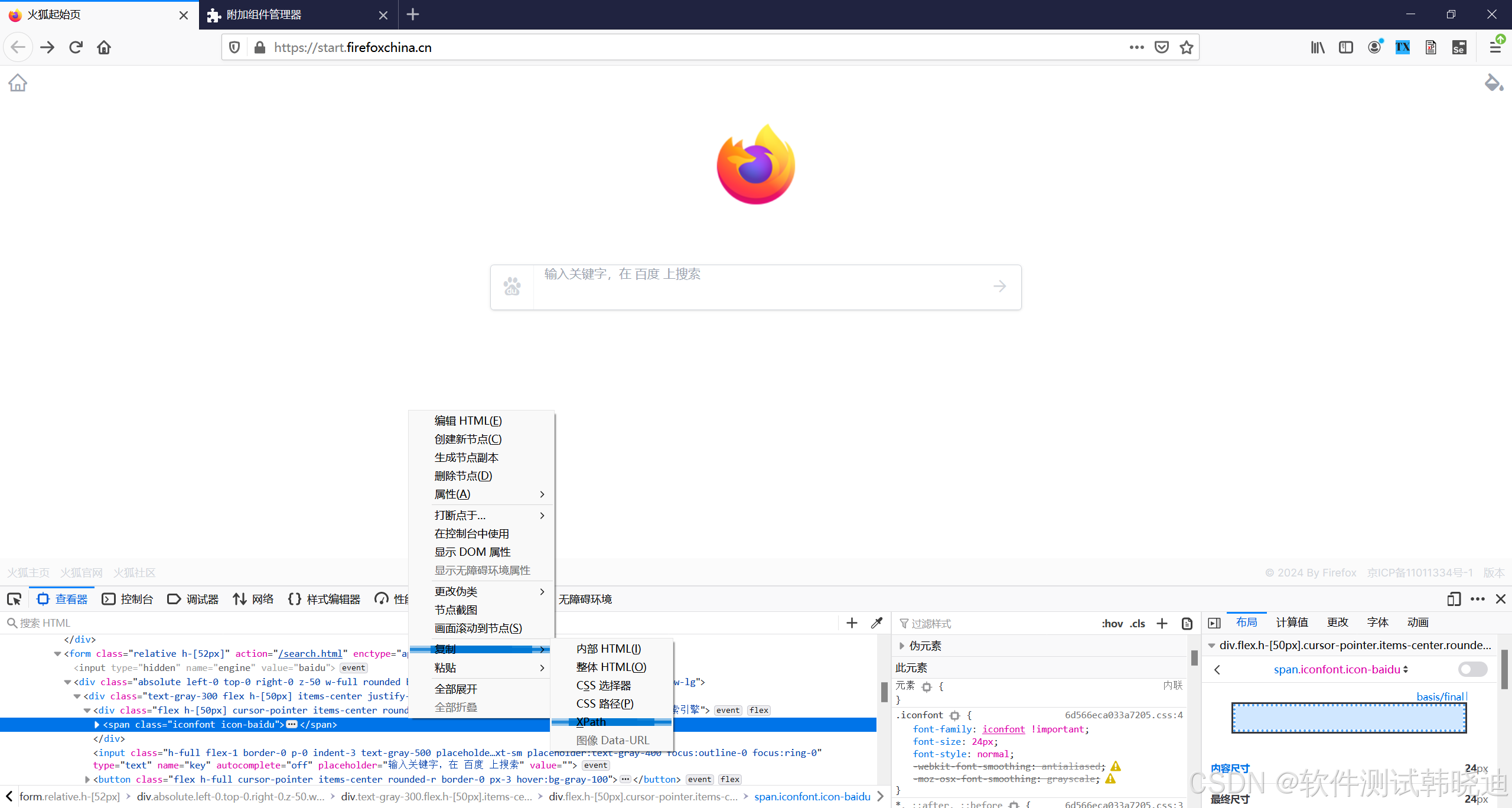
Task: Choose CSS 选择器 from copy submenu
Action: [611, 685]
